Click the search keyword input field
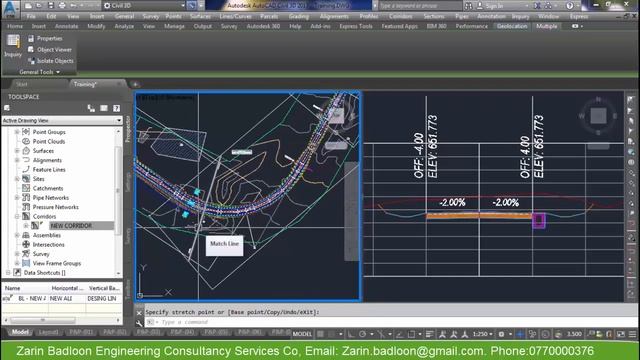 [x=420, y=6]
